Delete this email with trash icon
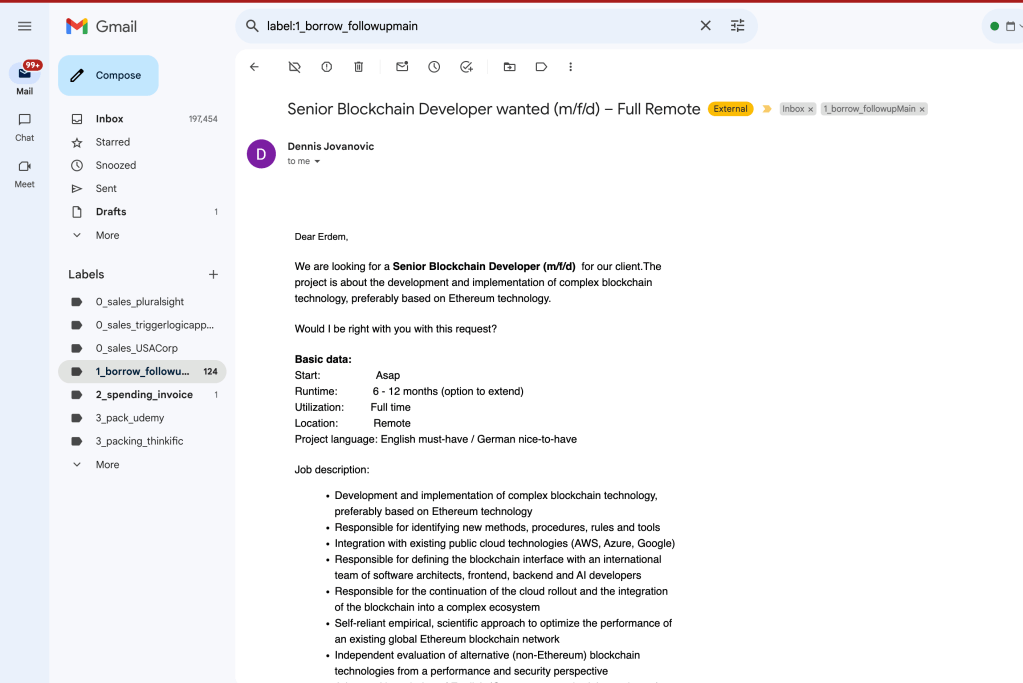The width and height of the screenshot is (1023, 683). (x=358, y=67)
